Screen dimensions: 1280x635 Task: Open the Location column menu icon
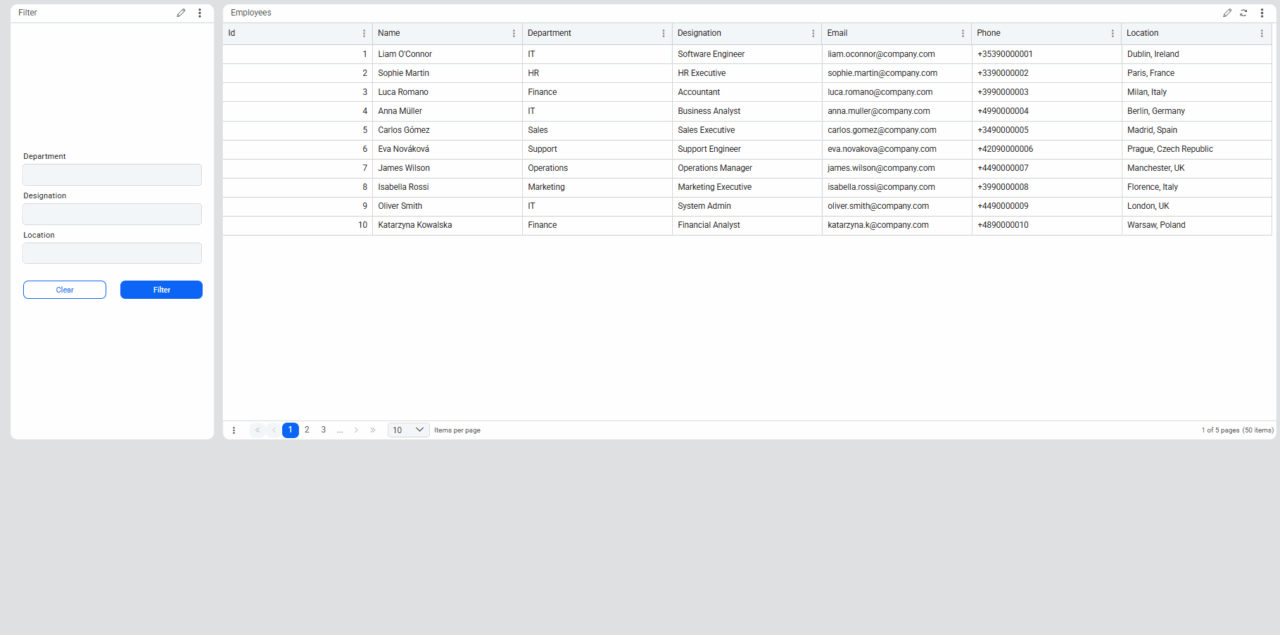coord(1262,33)
